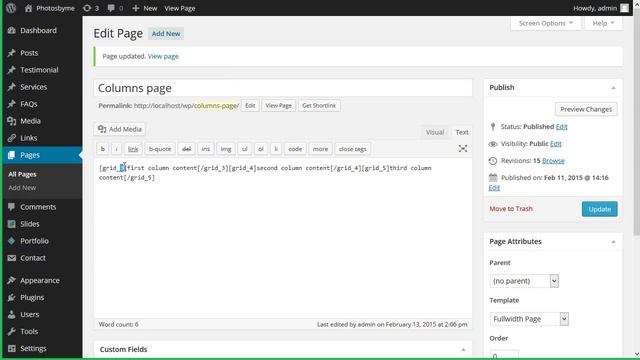Open the WordPress logo menu
The image size is (640, 360).
pos(11,8)
